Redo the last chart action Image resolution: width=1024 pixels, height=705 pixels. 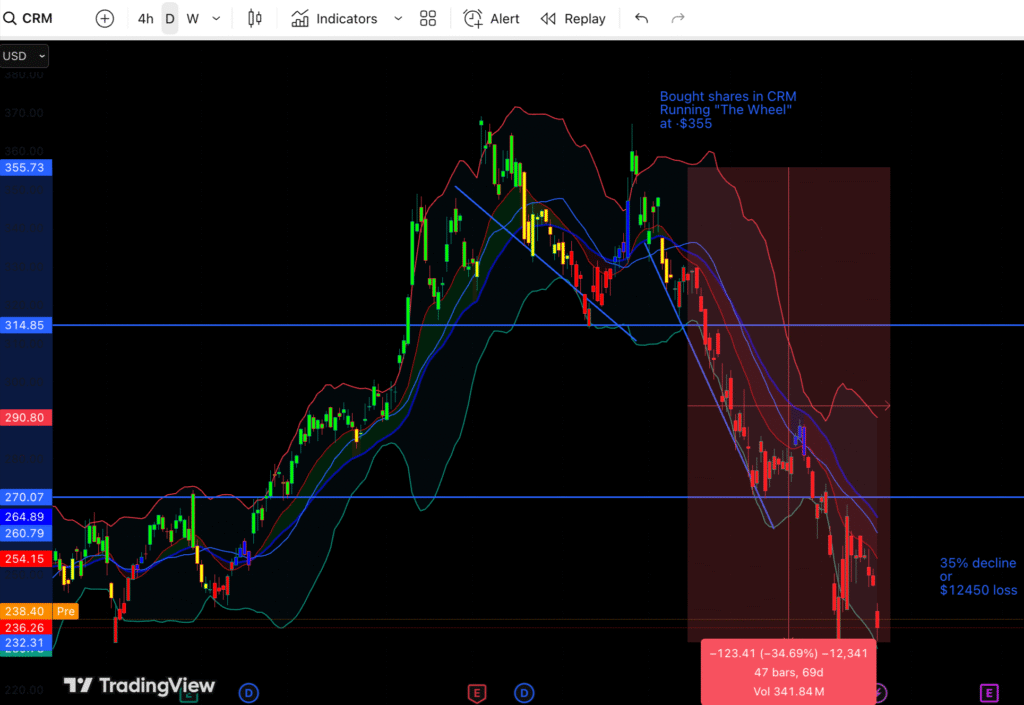(x=678, y=18)
